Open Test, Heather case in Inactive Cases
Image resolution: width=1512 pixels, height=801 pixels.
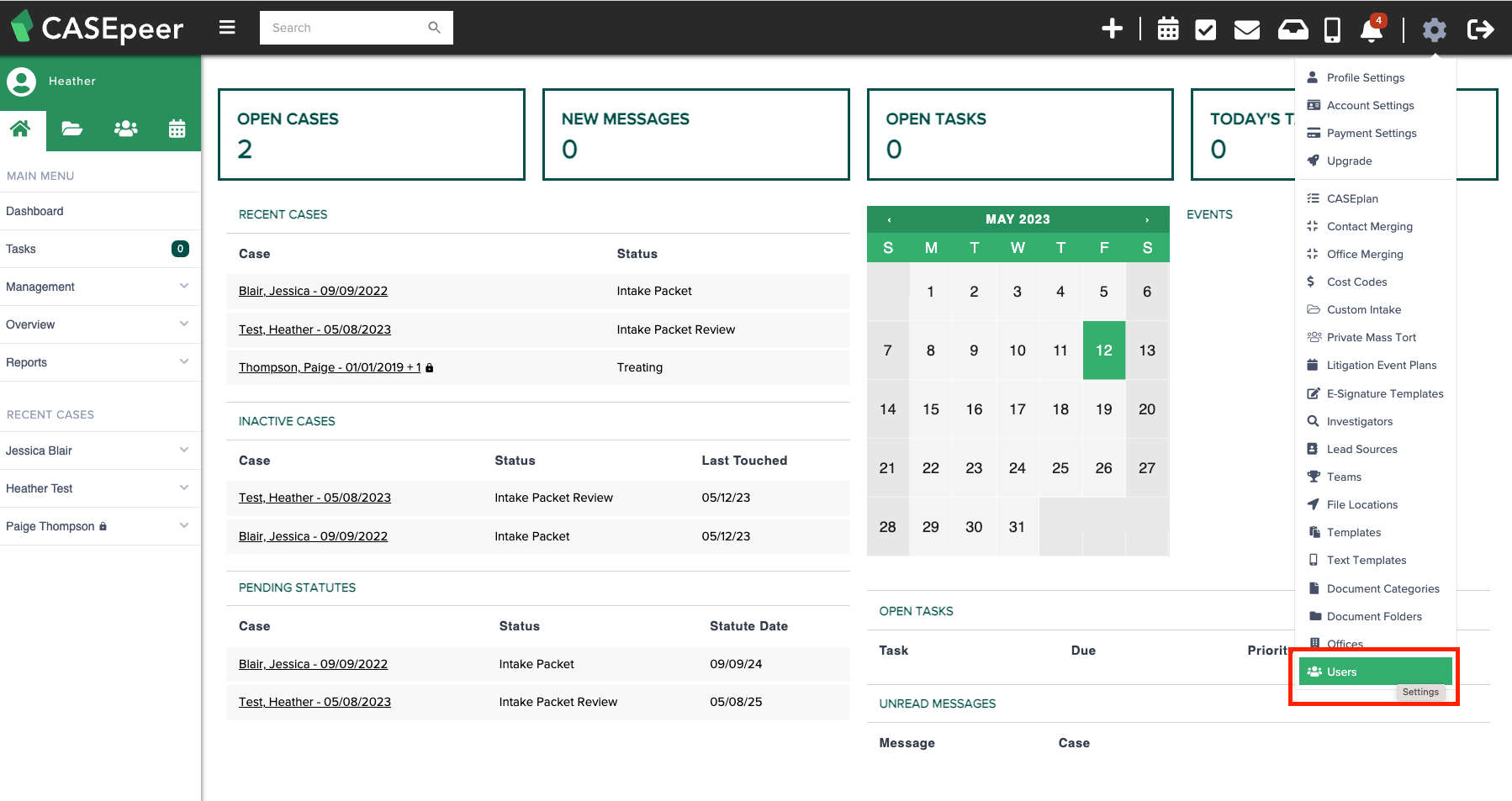click(x=315, y=498)
